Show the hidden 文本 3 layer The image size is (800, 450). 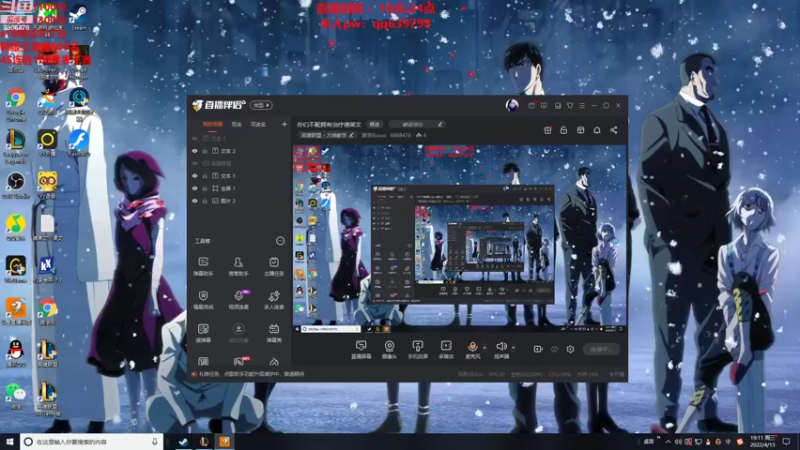point(194,138)
